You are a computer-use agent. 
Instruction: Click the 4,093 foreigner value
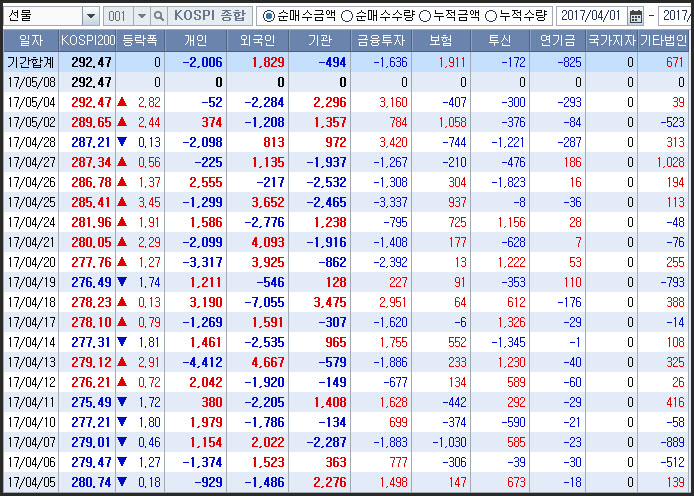click(268, 242)
